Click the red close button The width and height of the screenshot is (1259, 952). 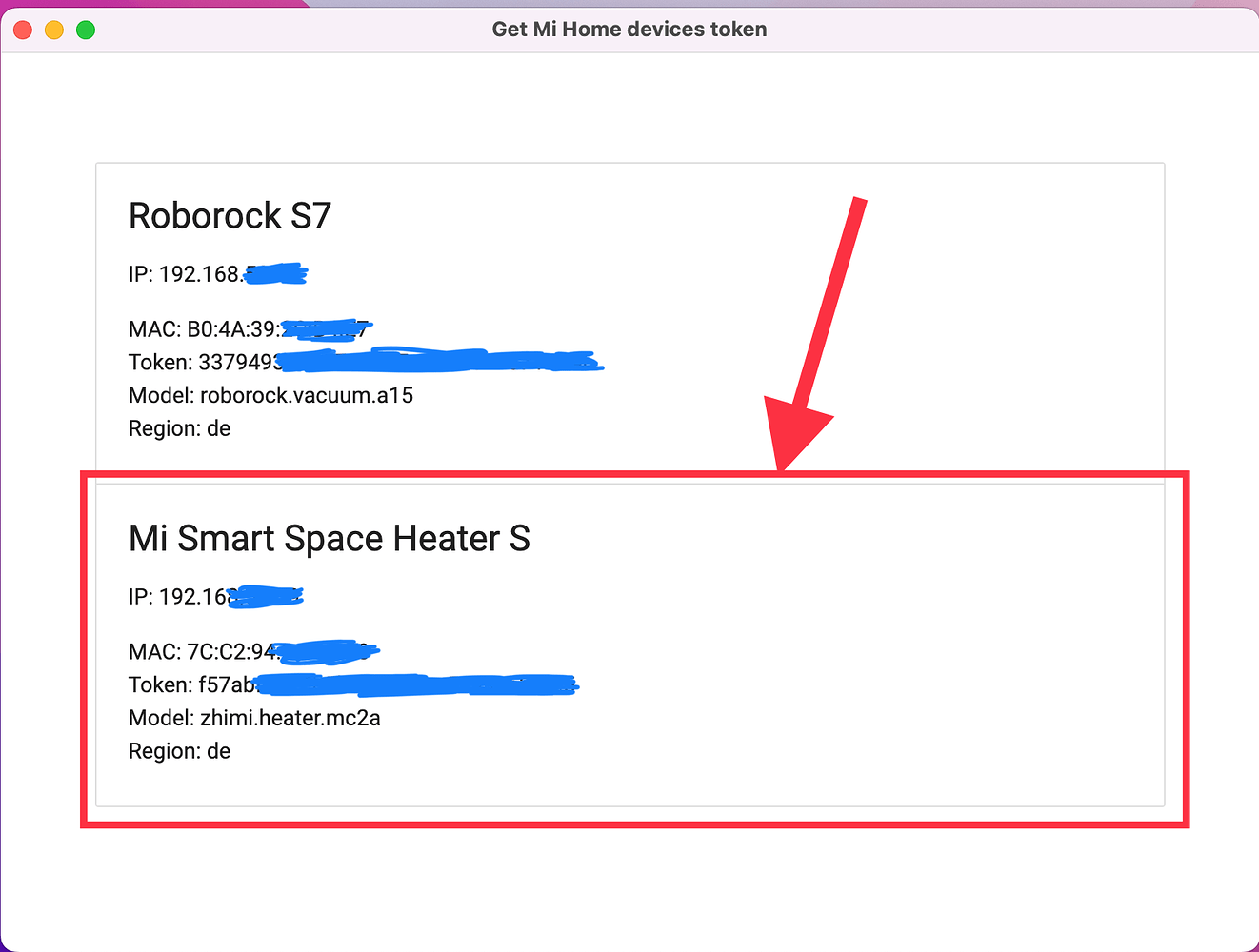click(x=22, y=30)
